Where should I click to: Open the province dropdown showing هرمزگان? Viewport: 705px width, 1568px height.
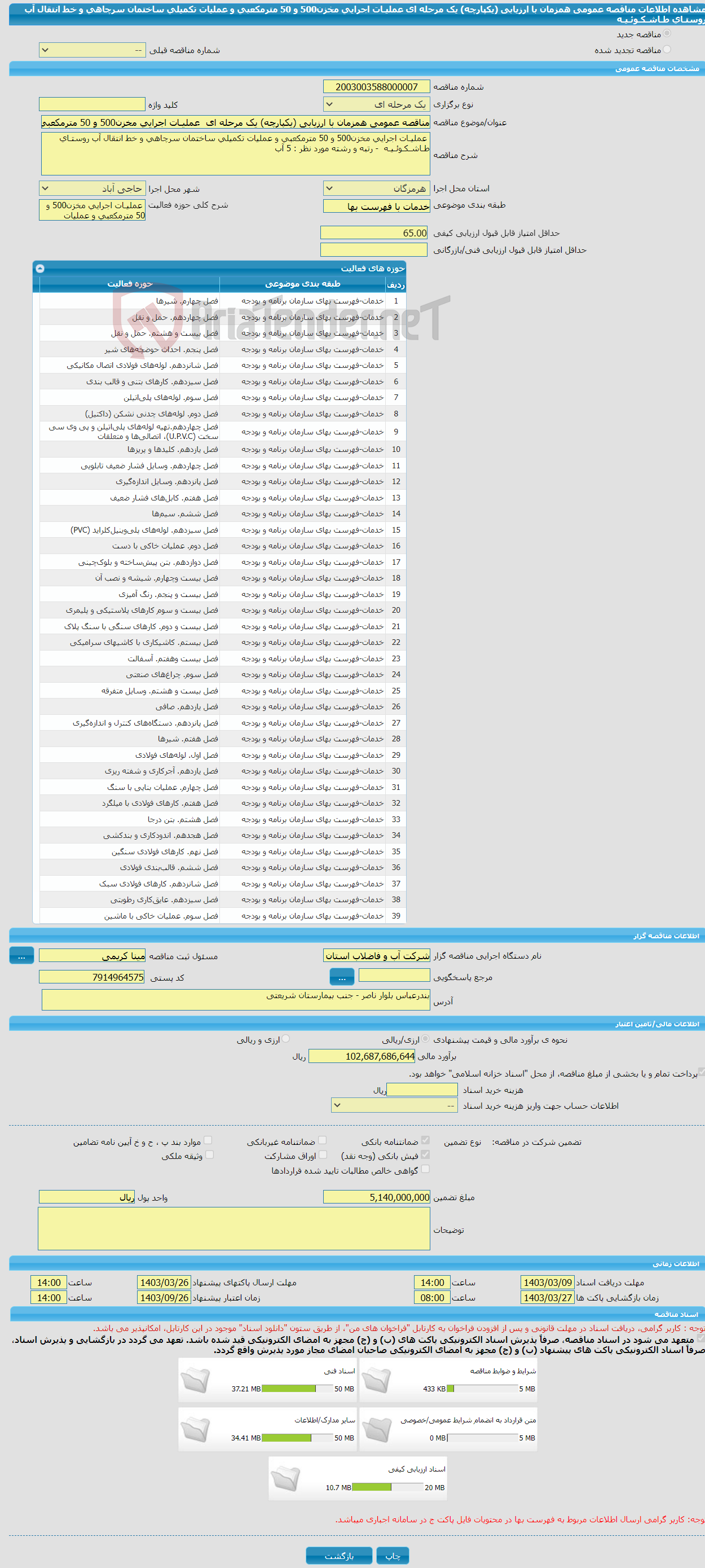[377, 188]
